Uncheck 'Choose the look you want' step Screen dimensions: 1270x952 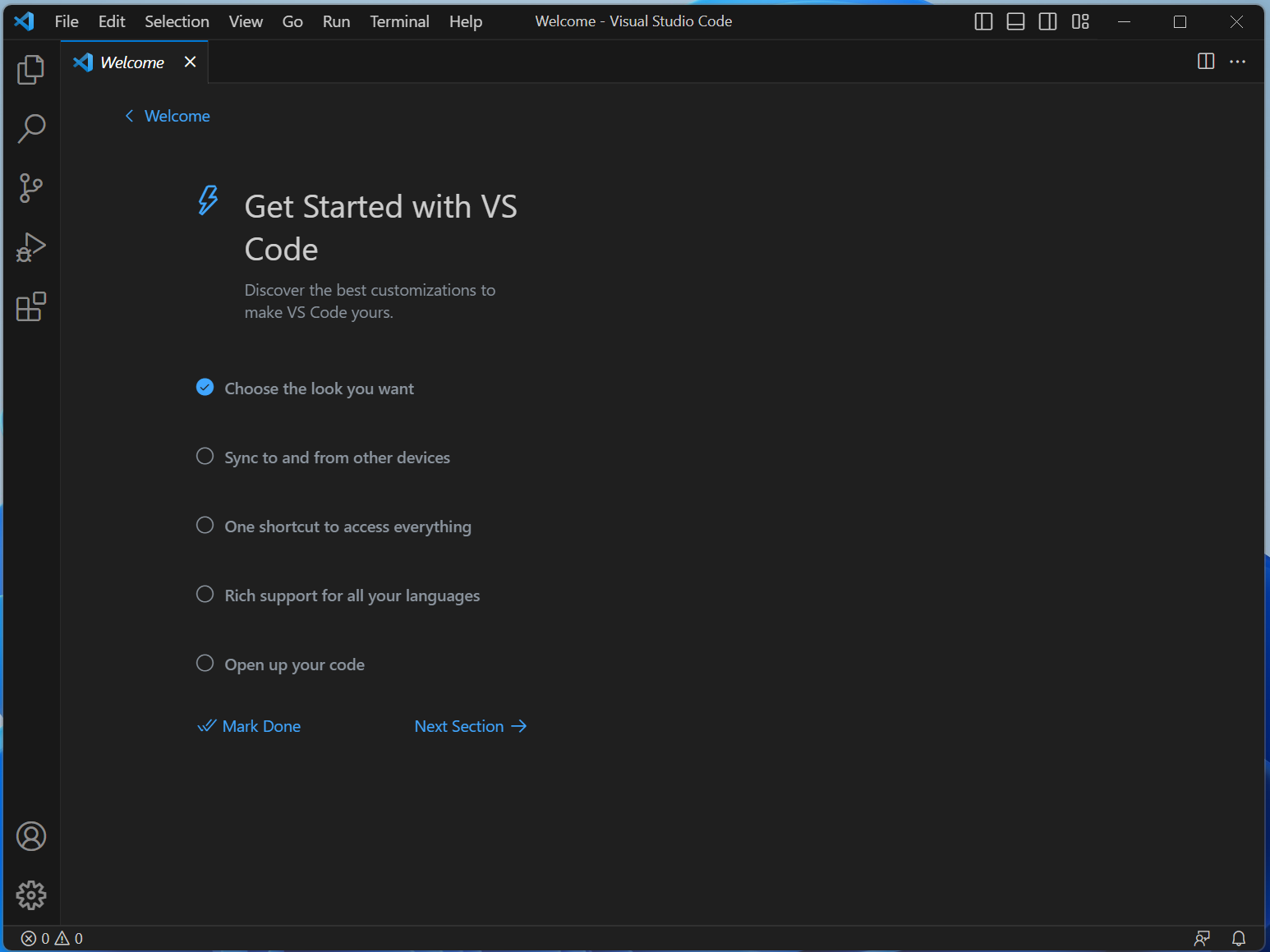point(205,387)
